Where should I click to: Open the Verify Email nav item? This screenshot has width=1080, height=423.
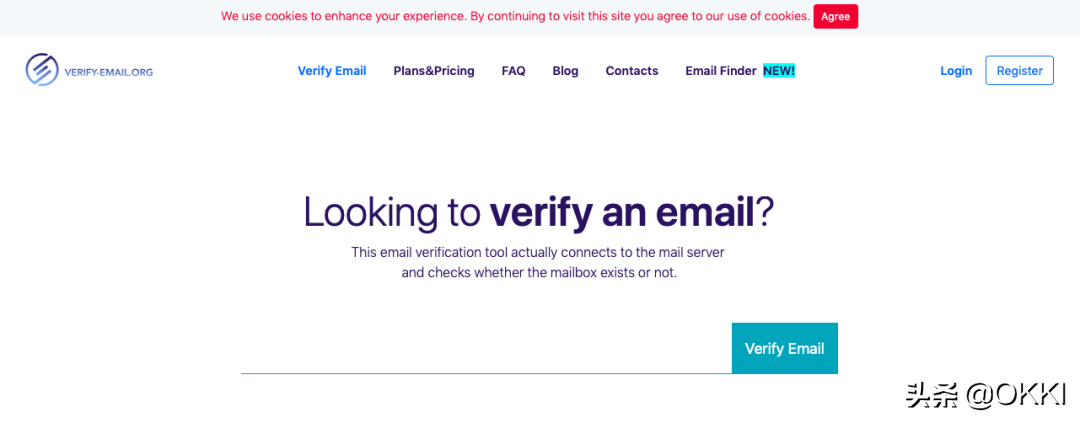pyautogui.click(x=332, y=70)
